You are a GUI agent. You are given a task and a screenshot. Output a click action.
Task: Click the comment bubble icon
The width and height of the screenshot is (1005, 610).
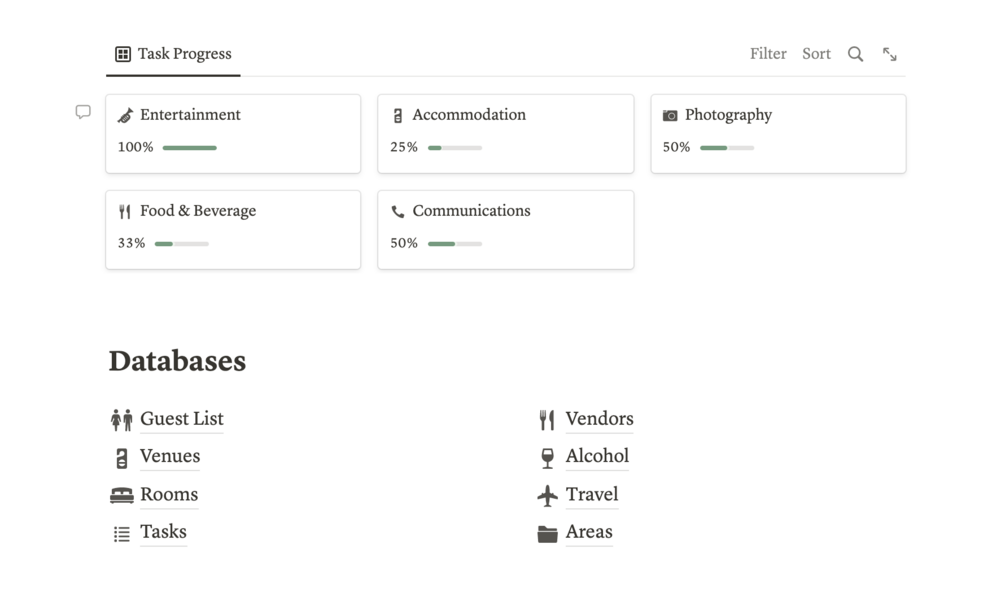pos(83,112)
